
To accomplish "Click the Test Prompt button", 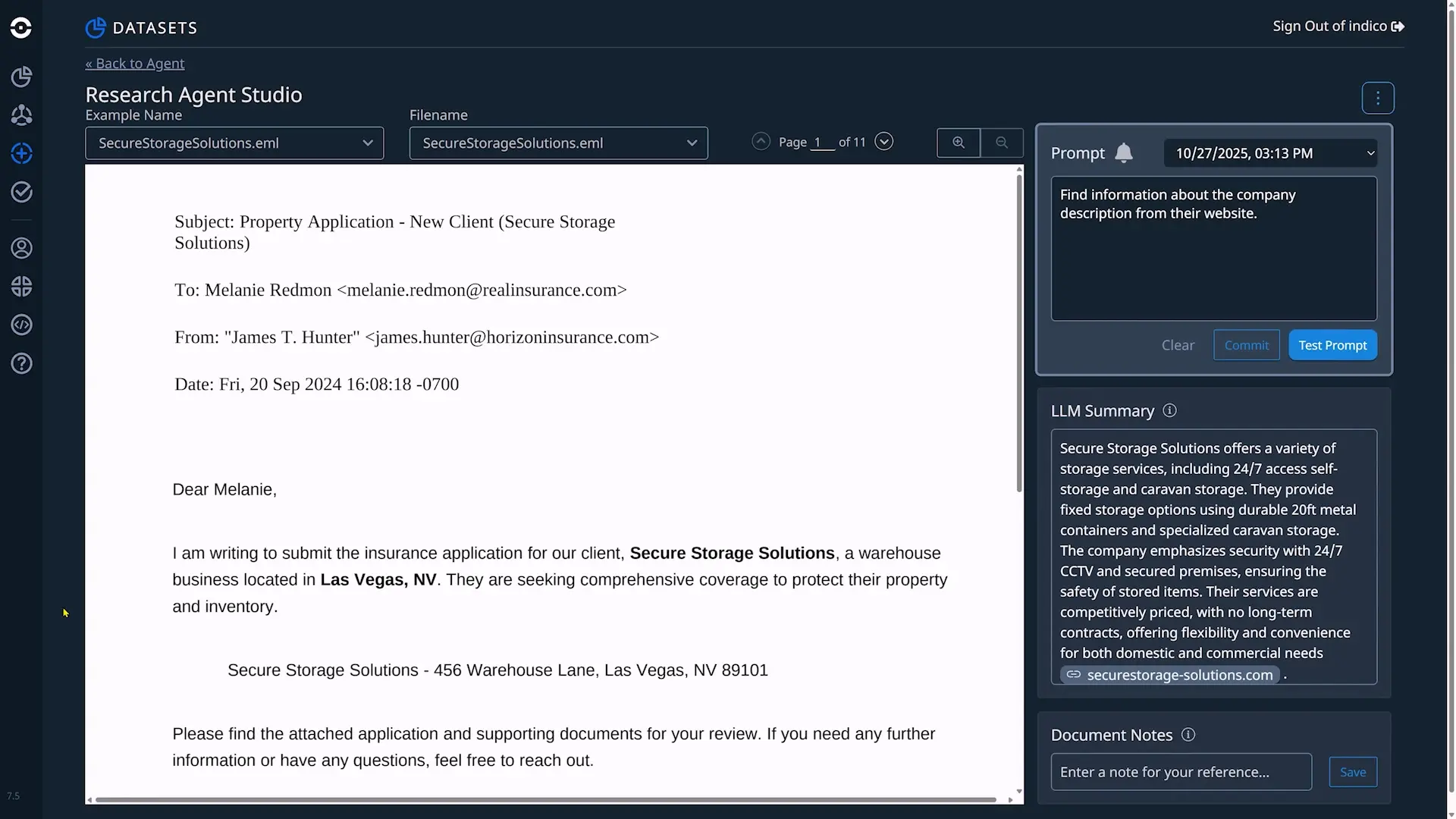I will coord(1332,345).
